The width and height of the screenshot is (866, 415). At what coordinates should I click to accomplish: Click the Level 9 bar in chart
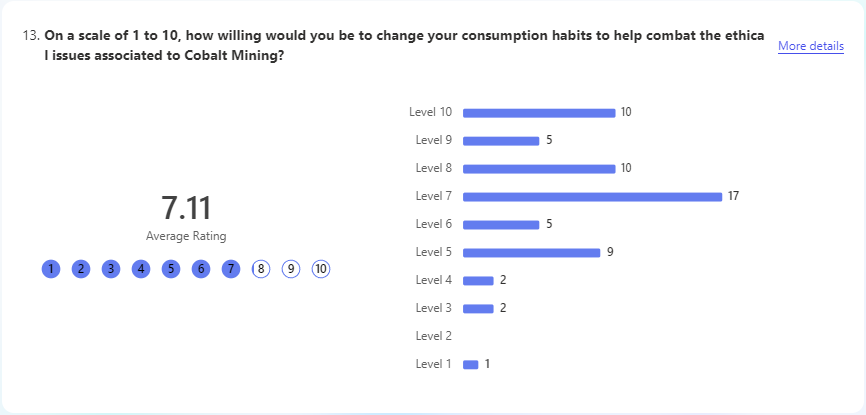pos(501,141)
